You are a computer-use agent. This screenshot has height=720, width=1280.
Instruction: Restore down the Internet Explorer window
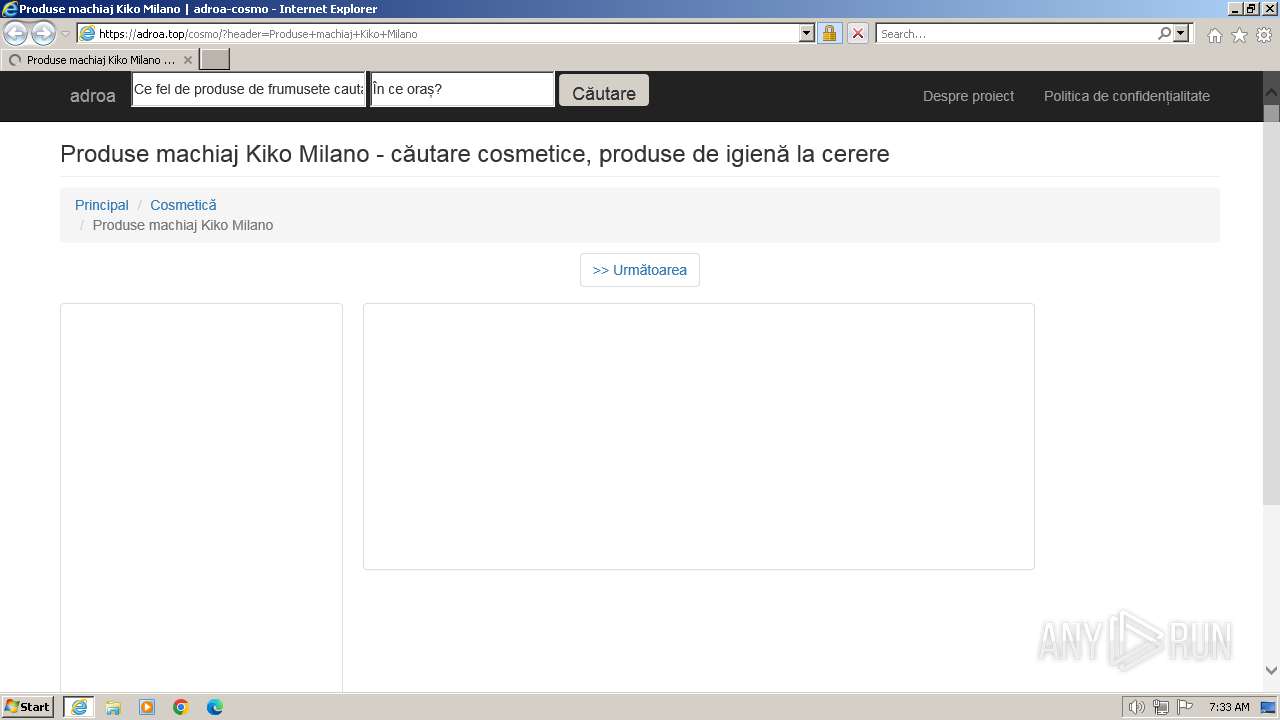[x=1252, y=9]
